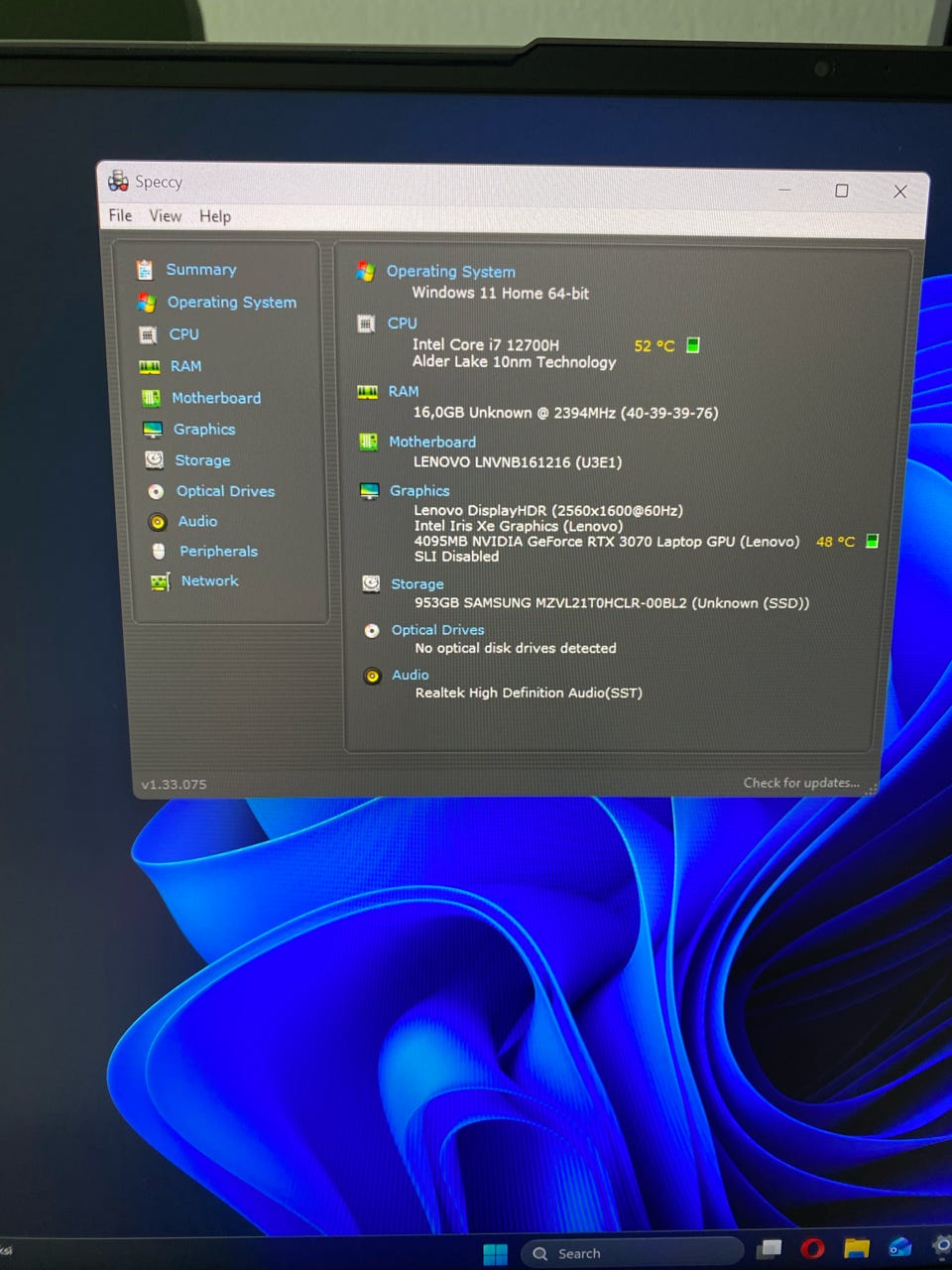This screenshot has height=1270, width=952.
Task: Click the GPU 48 °C temperature indicator icon
Action: coord(872,541)
